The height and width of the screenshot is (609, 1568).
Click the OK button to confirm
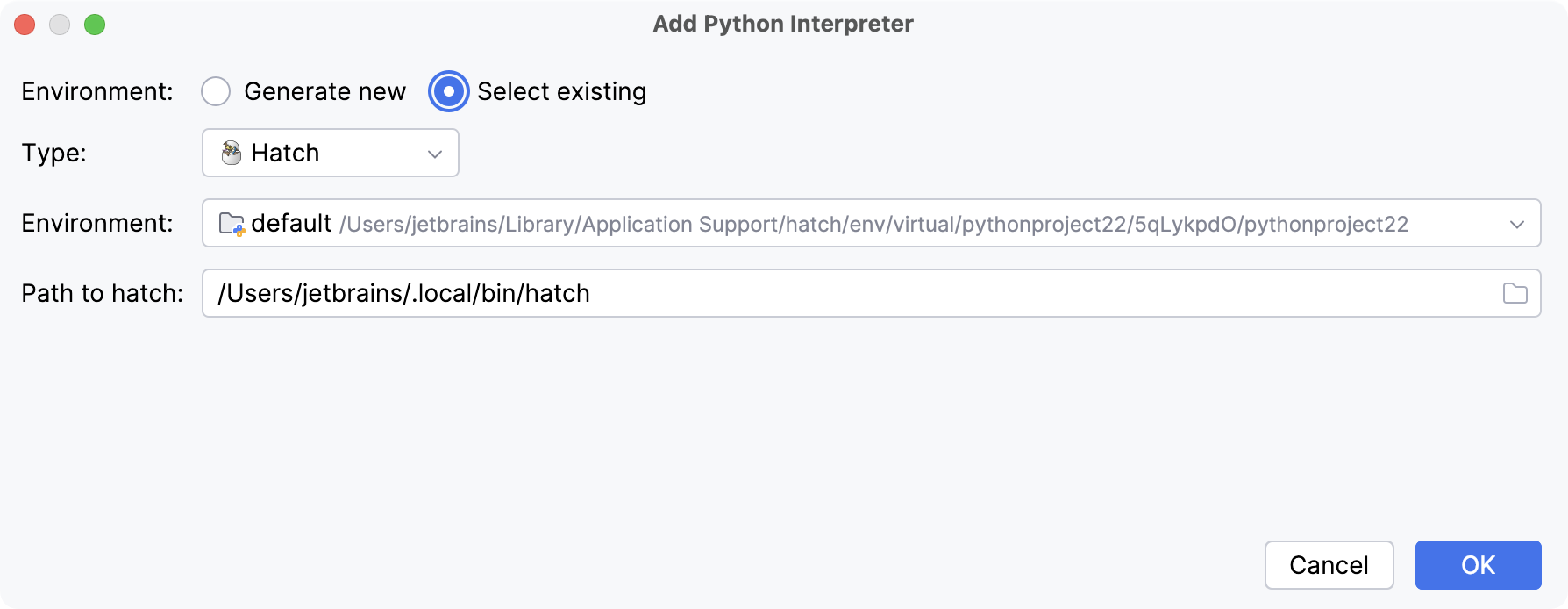coord(1478,565)
